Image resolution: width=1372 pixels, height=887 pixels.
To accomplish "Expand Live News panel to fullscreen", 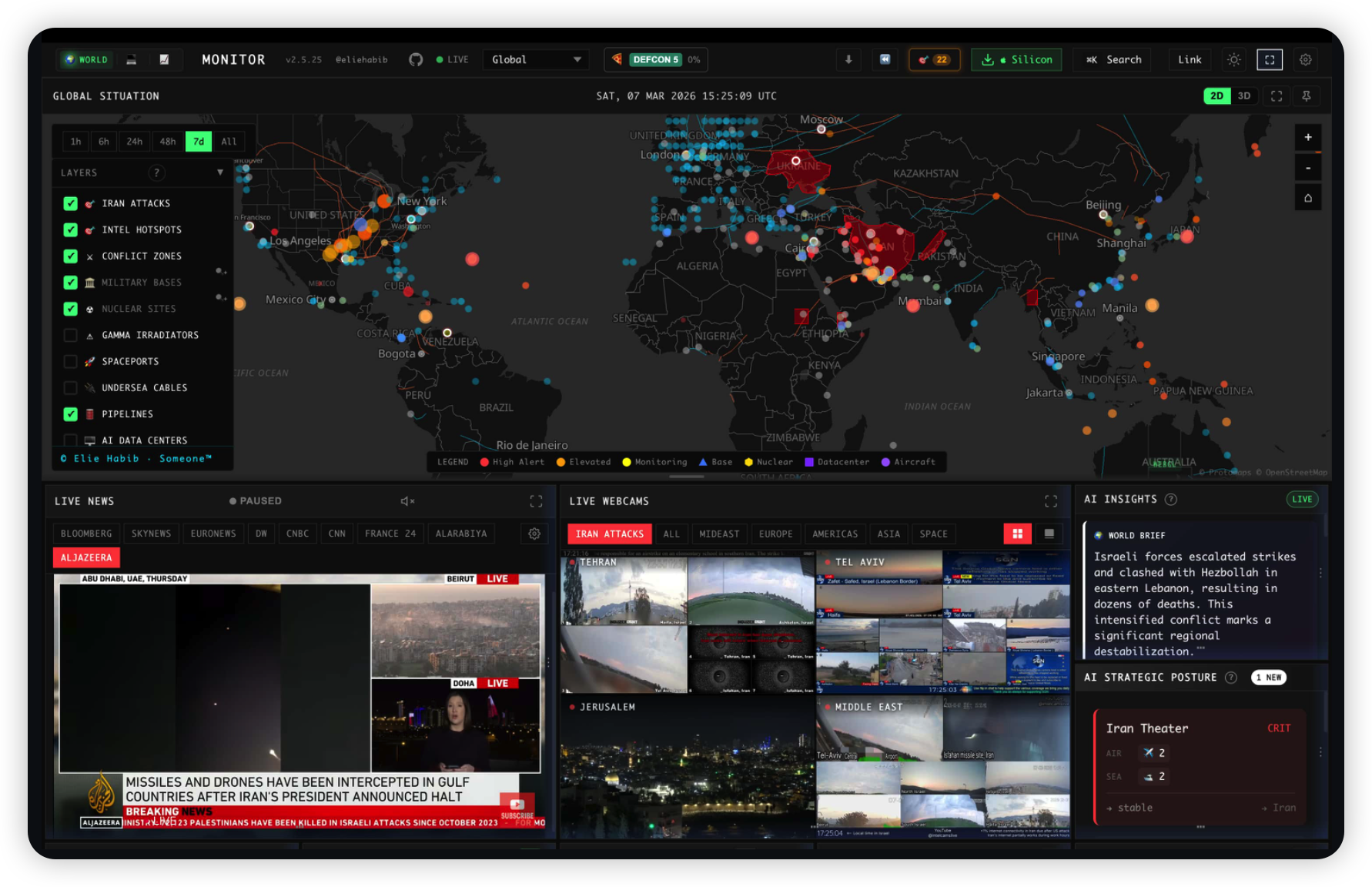I will pos(537,501).
